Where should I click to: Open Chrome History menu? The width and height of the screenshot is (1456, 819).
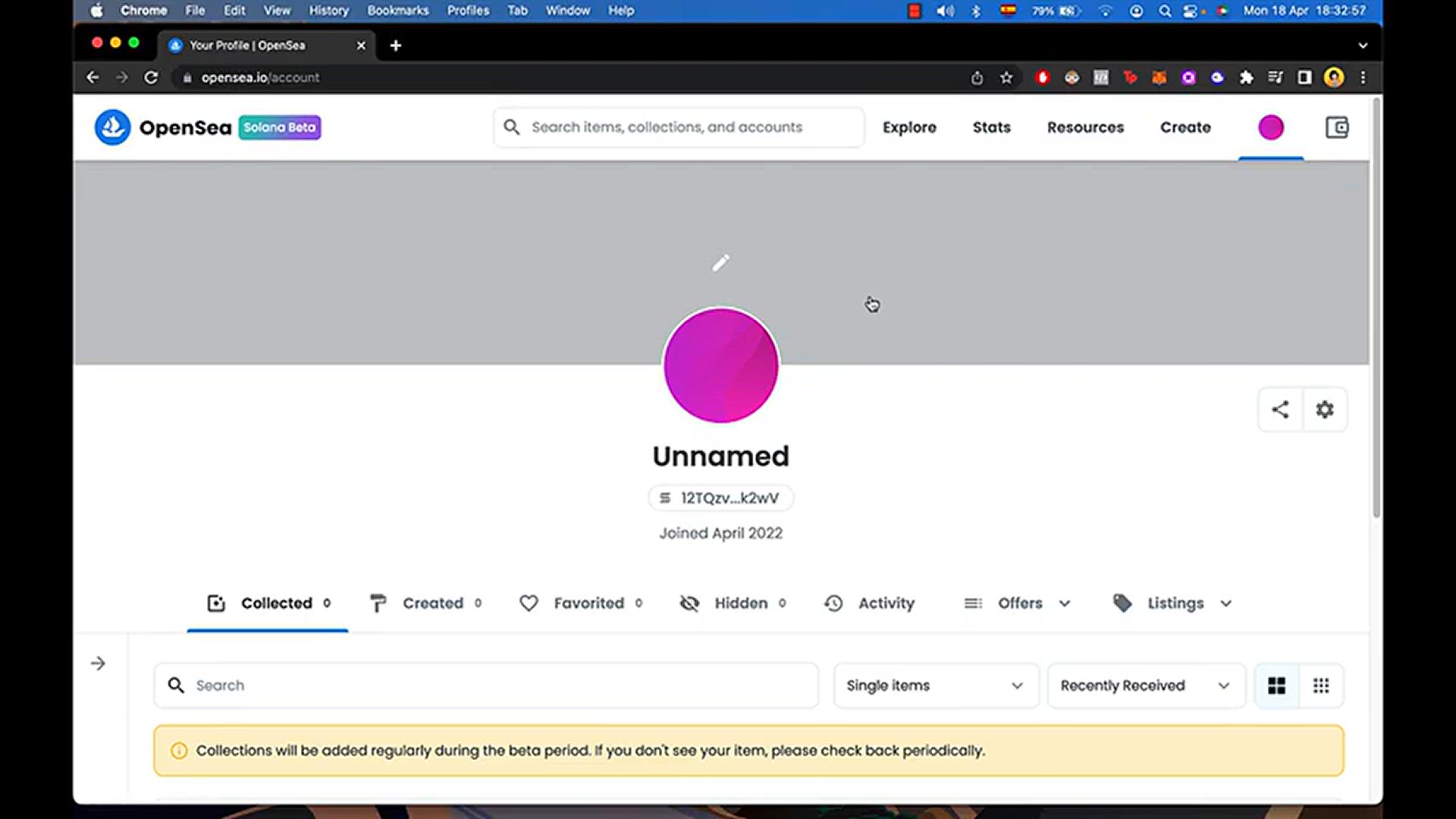click(x=328, y=11)
